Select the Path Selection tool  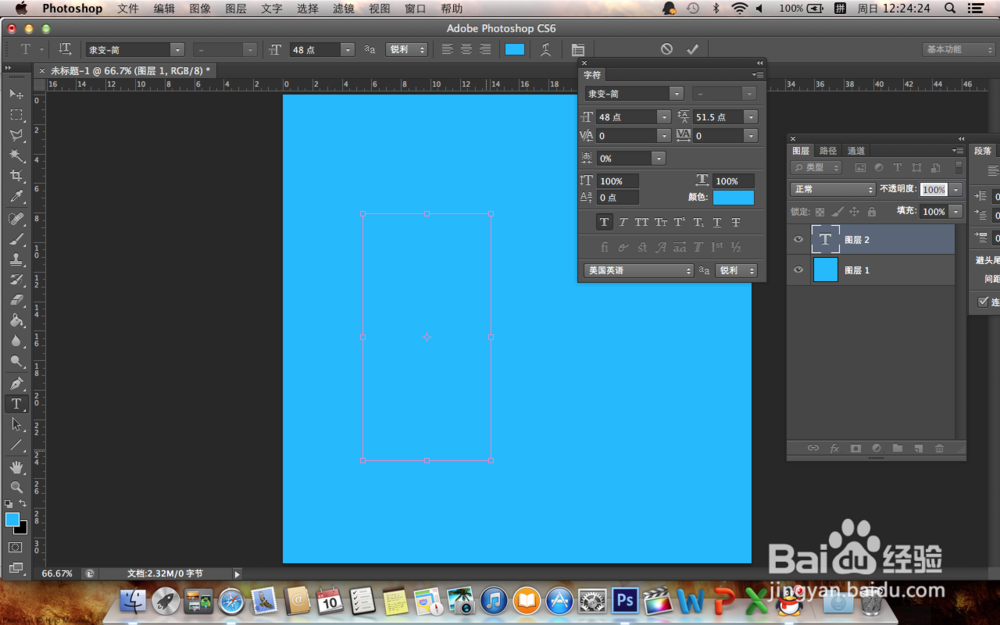16,424
